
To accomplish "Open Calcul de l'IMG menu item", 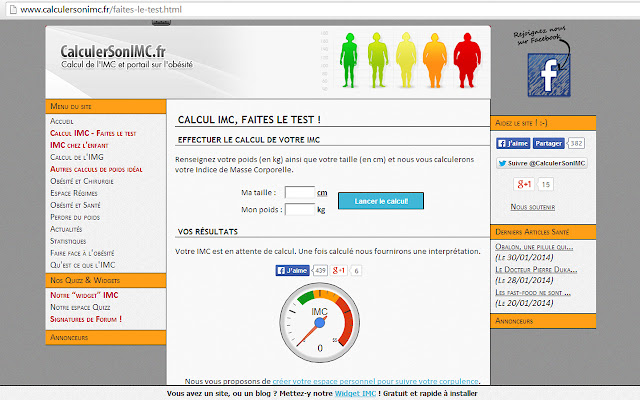I will coord(77,157).
